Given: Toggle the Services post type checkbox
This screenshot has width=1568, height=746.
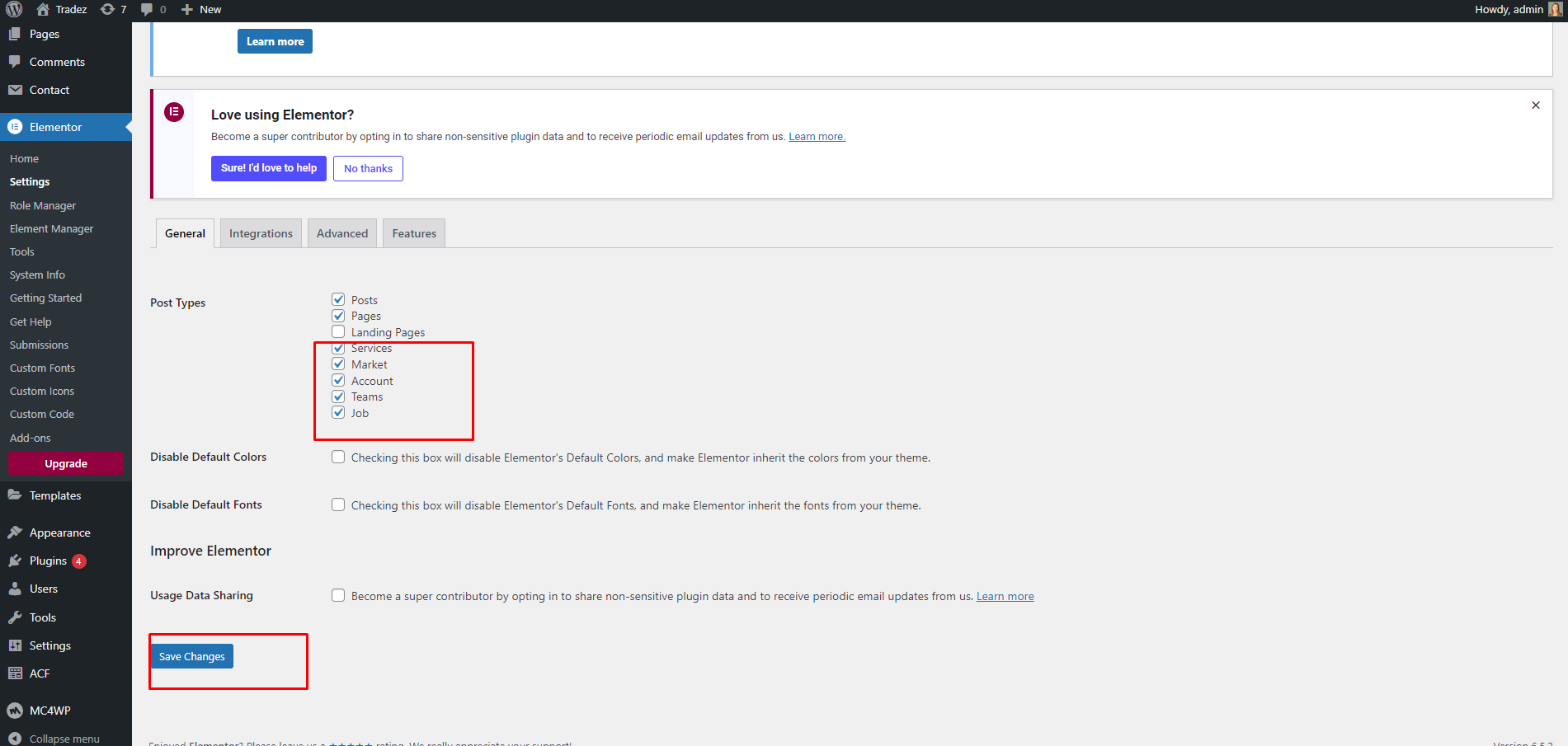Looking at the screenshot, I should pos(338,348).
